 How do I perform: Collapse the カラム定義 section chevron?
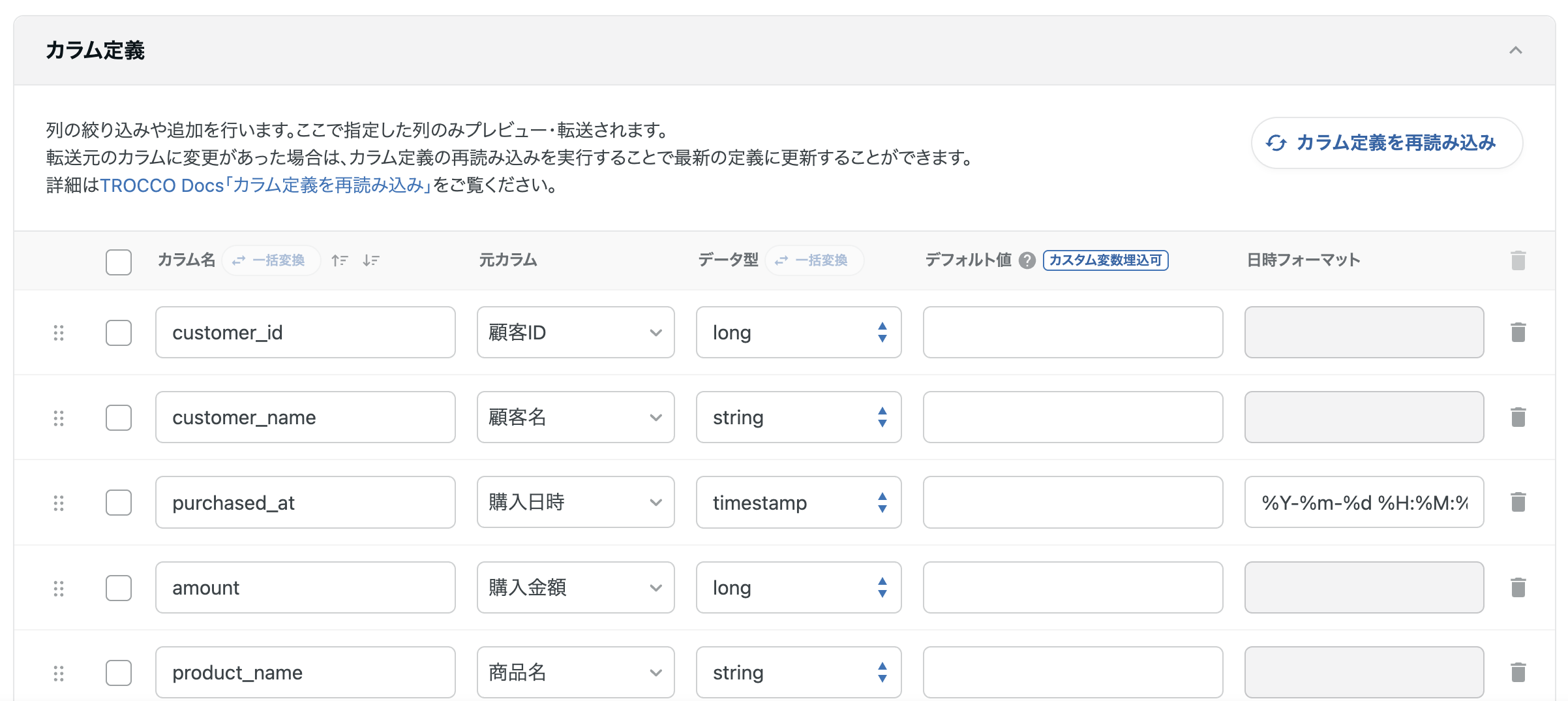click(x=1515, y=50)
